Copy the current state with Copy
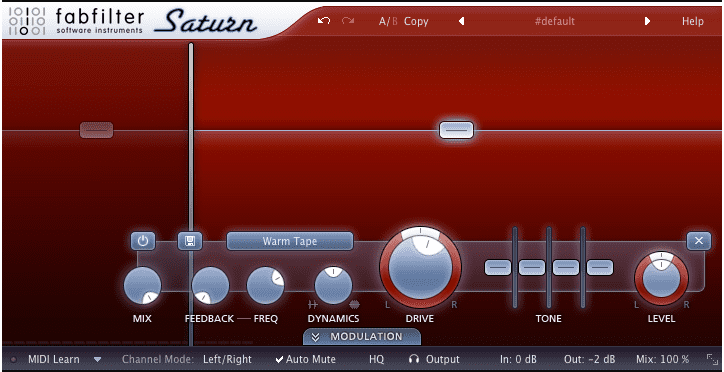This screenshot has height=372, width=724. [416, 21]
